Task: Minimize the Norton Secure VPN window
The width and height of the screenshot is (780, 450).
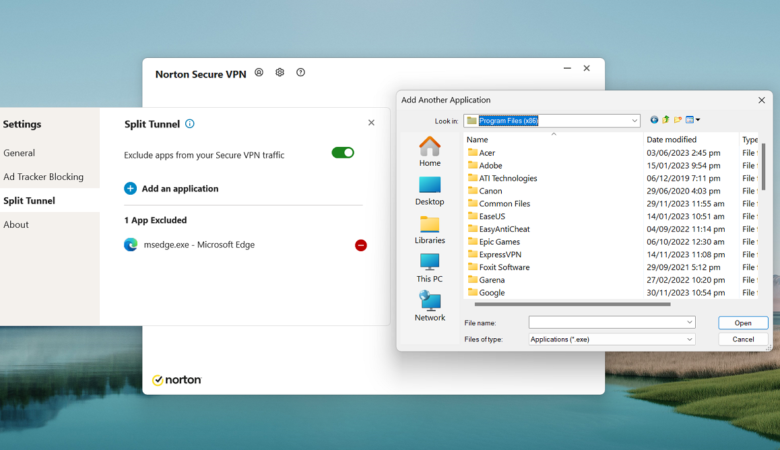Action: coord(567,68)
